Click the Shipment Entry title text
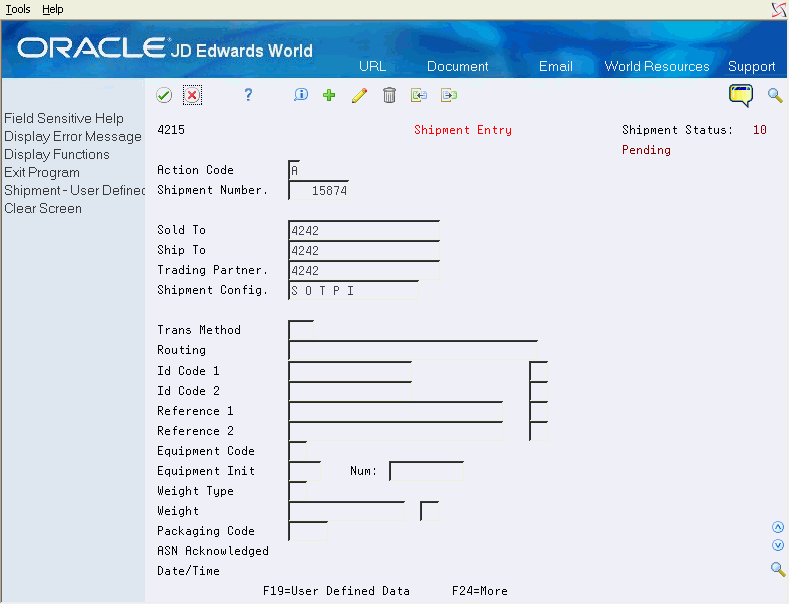Screen dimensions: 789x604 463,130
